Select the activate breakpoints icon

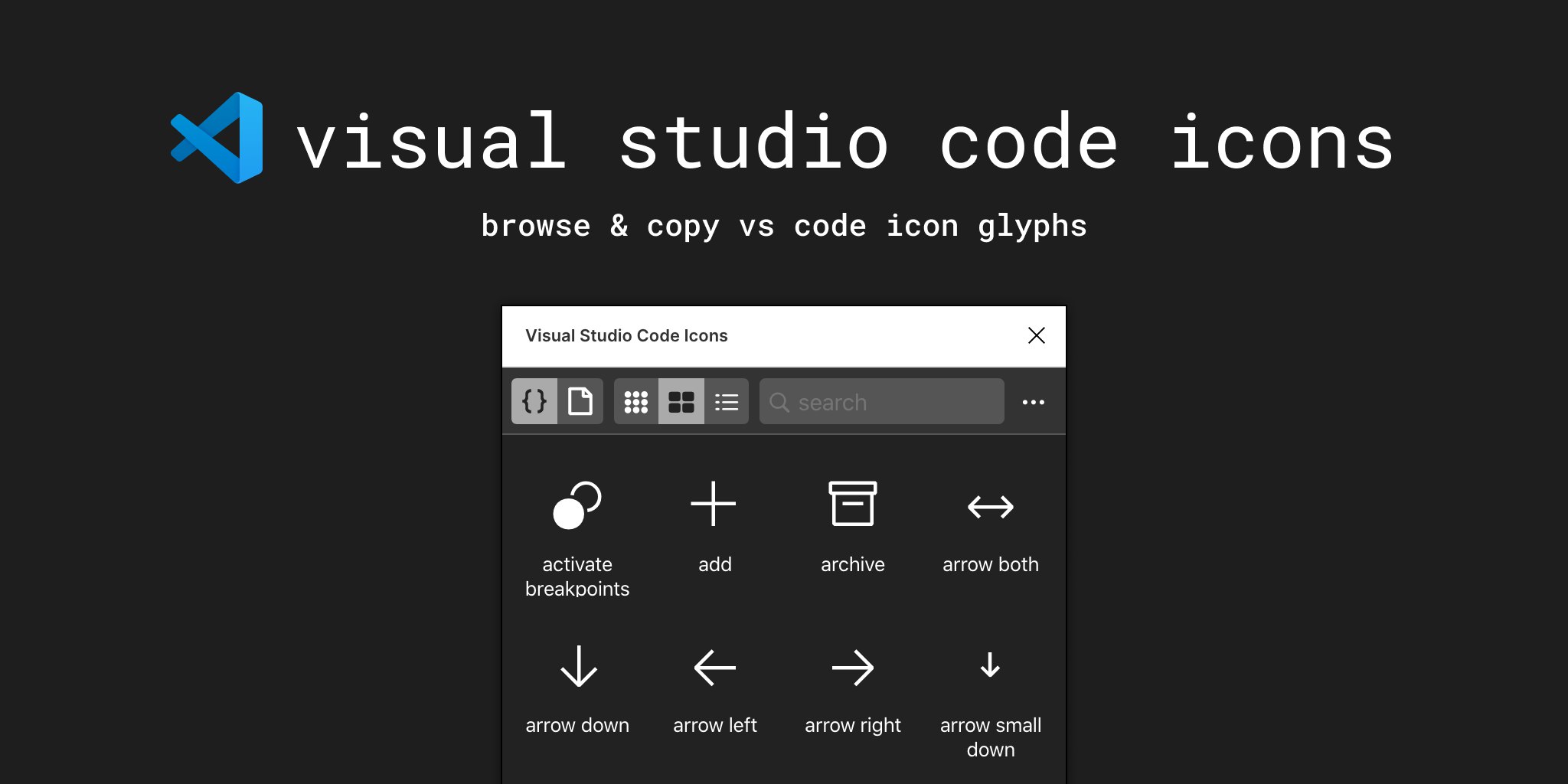(577, 505)
